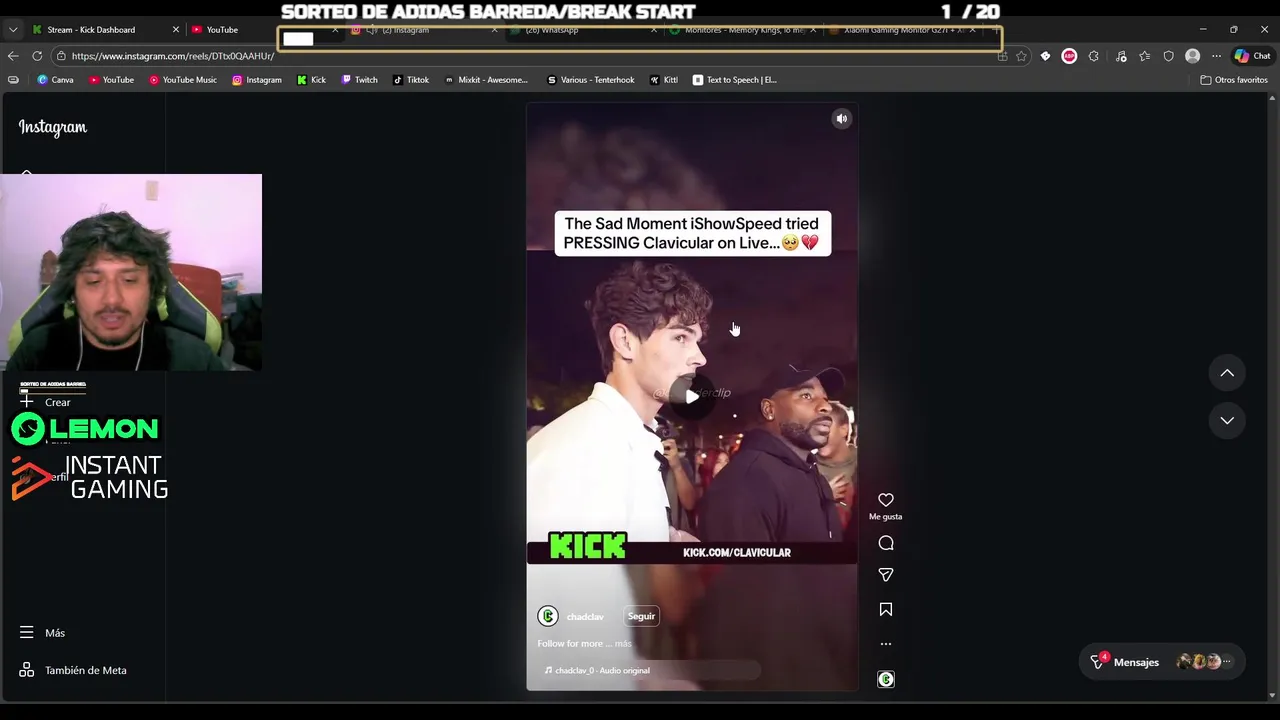Image resolution: width=1280 pixels, height=720 pixels.
Task: Go to the next reel with down chevron
Action: tap(1227, 420)
